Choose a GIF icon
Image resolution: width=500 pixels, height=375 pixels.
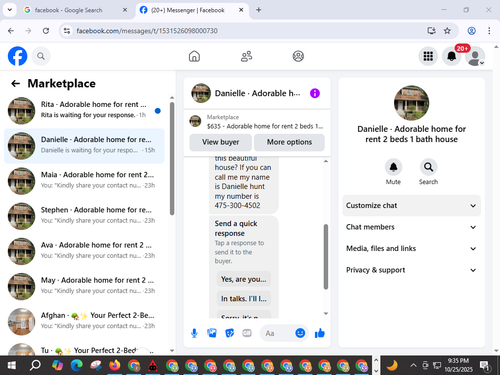[x=247, y=333]
